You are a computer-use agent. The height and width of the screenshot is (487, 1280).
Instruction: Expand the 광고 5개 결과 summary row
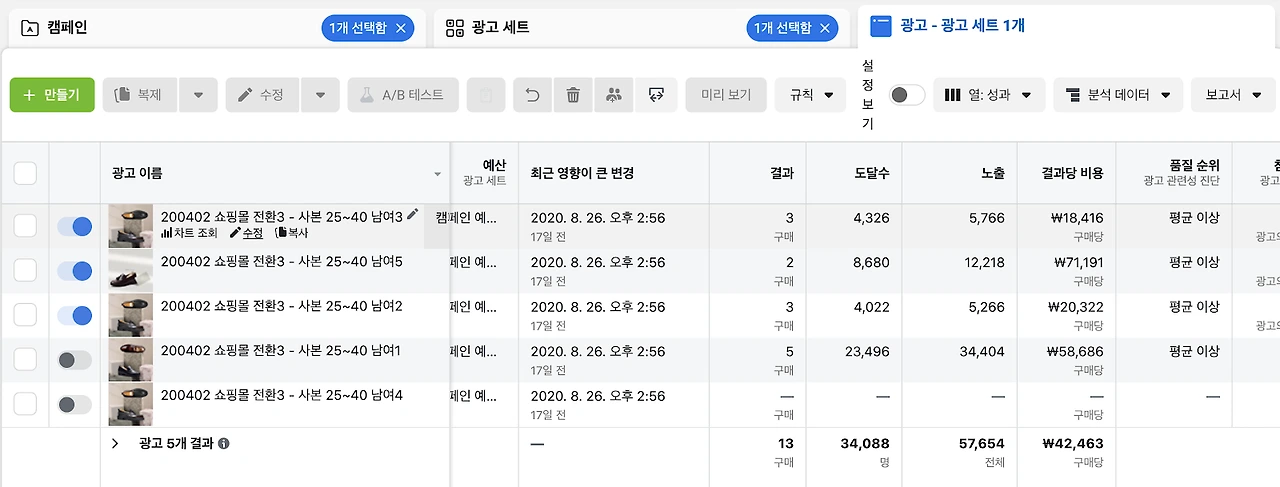coord(115,443)
